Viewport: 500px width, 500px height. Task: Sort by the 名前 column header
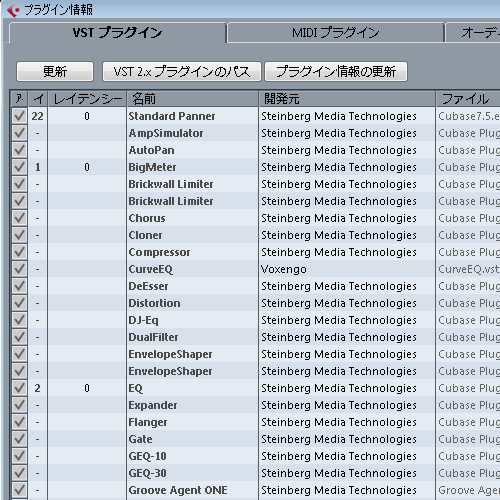click(192, 99)
